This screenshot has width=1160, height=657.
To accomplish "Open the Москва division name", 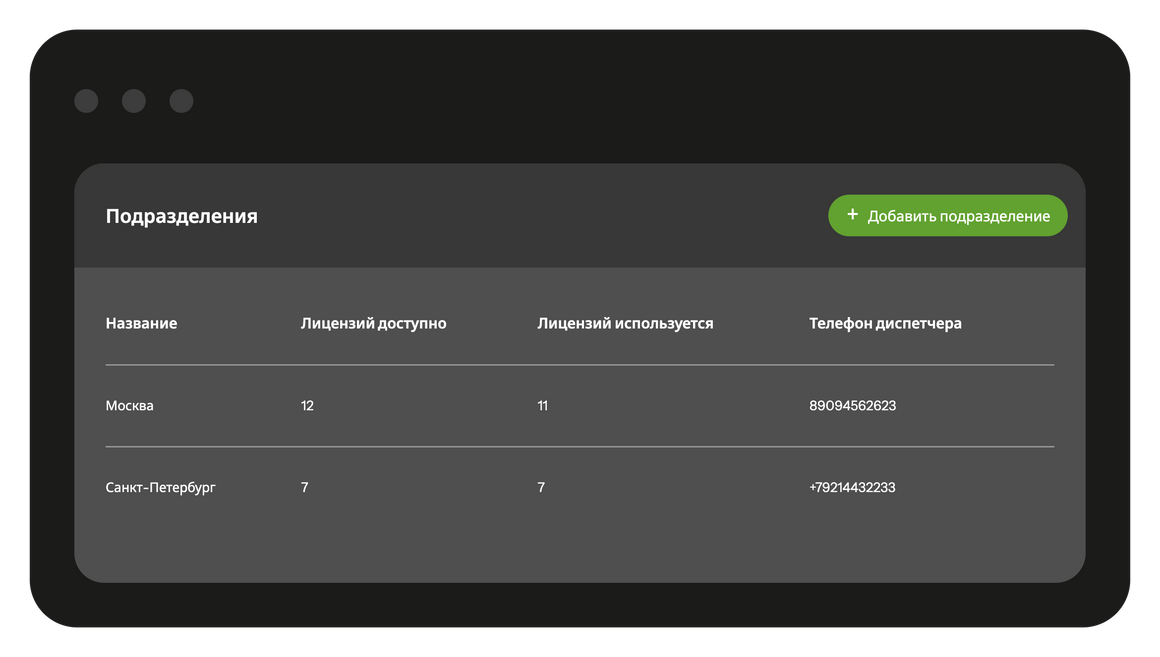I will pyautogui.click(x=130, y=406).
